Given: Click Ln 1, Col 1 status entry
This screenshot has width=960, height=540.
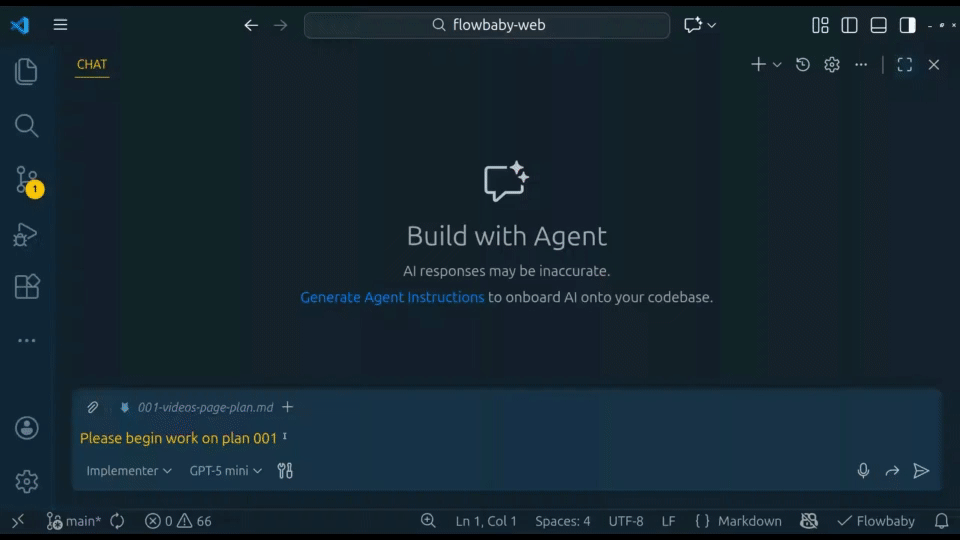Looking at the screenshot, I should (486, 521).
